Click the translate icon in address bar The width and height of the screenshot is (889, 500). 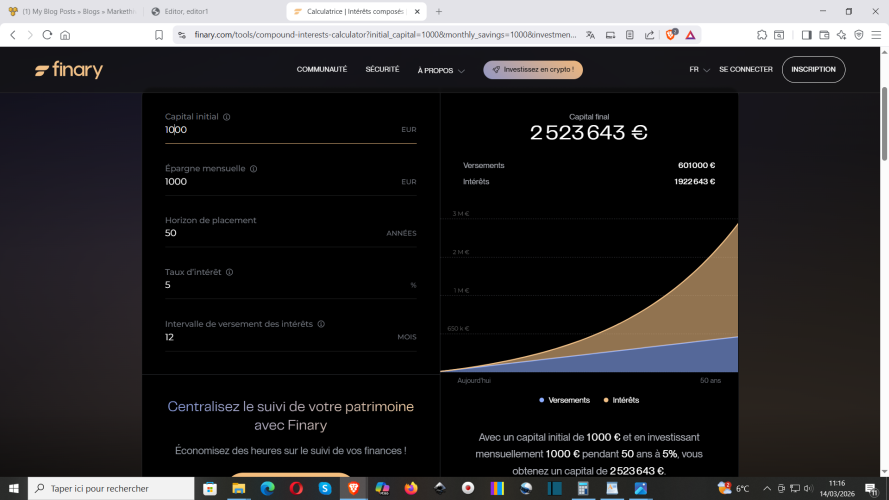coord(590,34)
